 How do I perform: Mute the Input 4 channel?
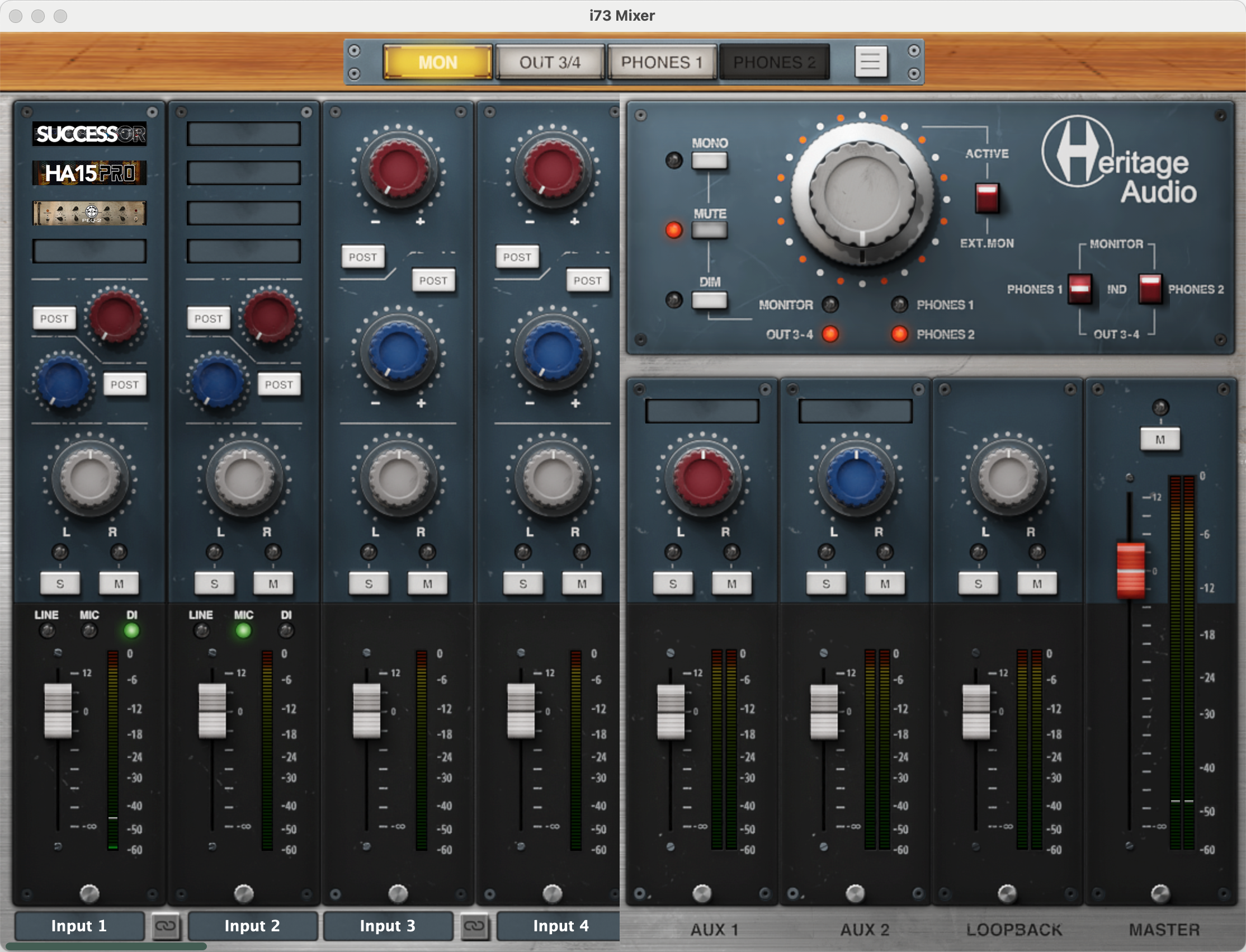(582, 583)
